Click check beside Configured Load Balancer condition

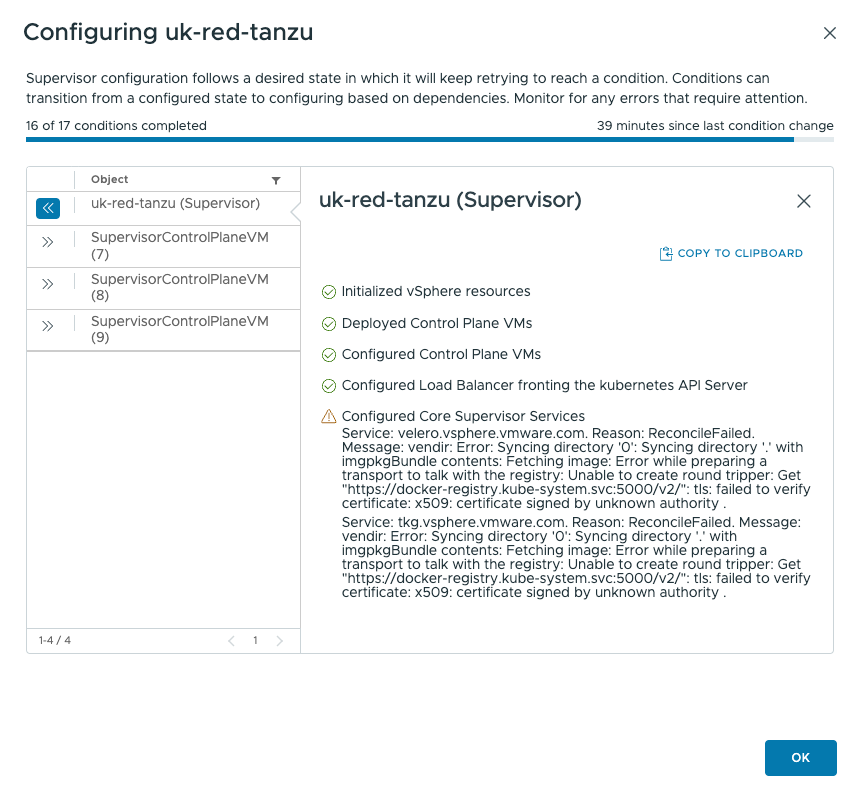click(327, 385)
